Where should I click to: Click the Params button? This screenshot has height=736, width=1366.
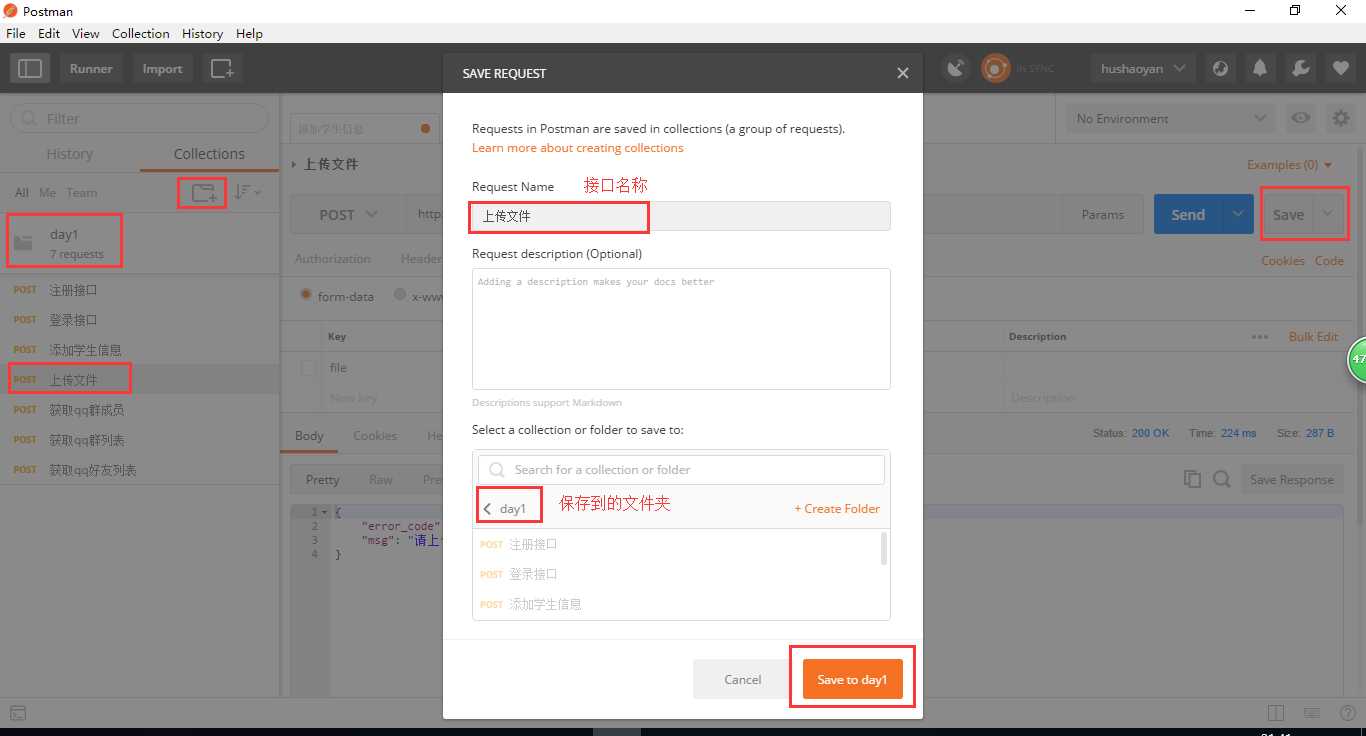click(1103, 214)
